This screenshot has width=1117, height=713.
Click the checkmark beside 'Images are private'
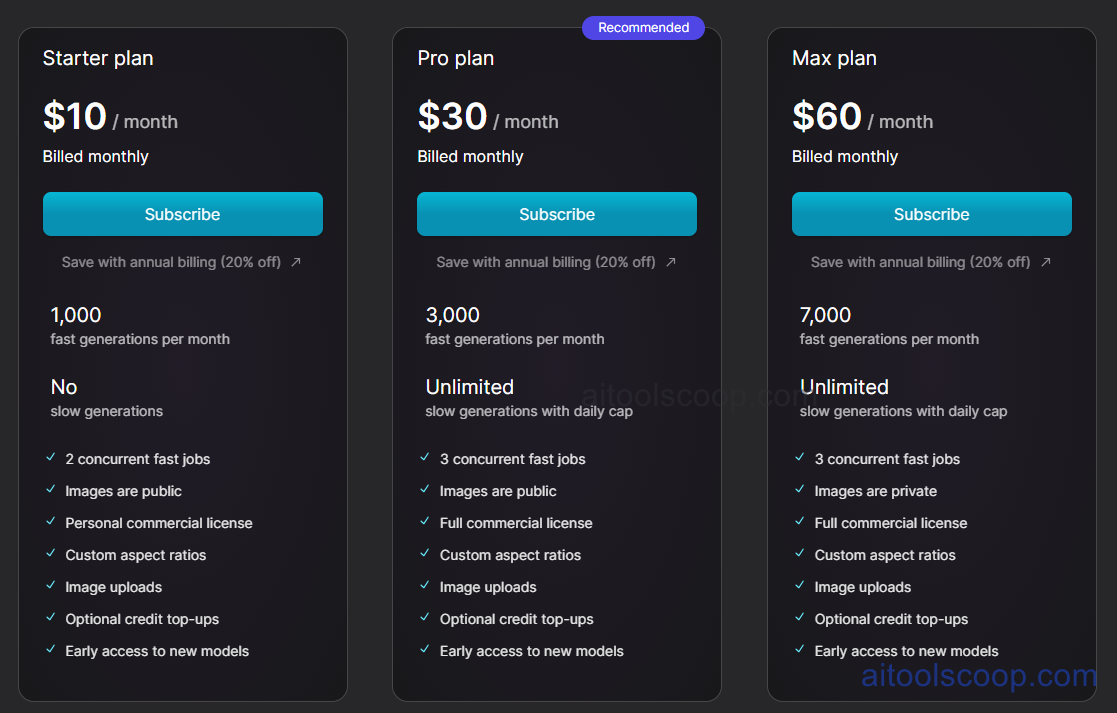tap(800, 490)
